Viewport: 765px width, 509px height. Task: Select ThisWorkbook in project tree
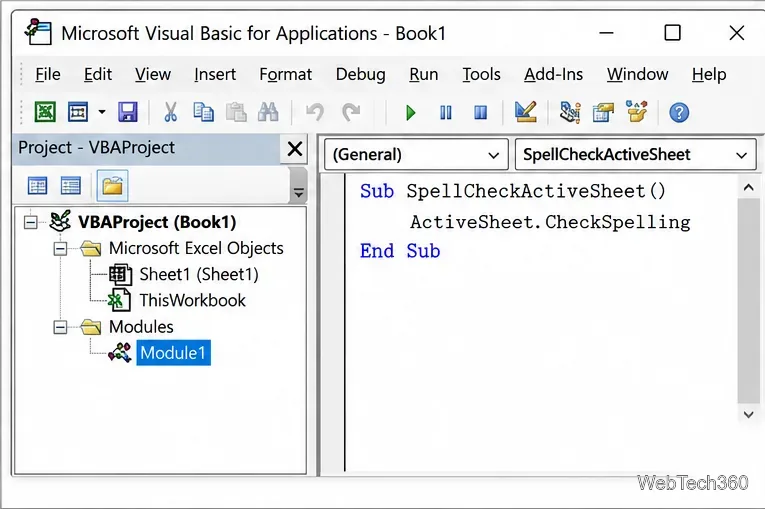pyautogui.click(x=193, y=301)
